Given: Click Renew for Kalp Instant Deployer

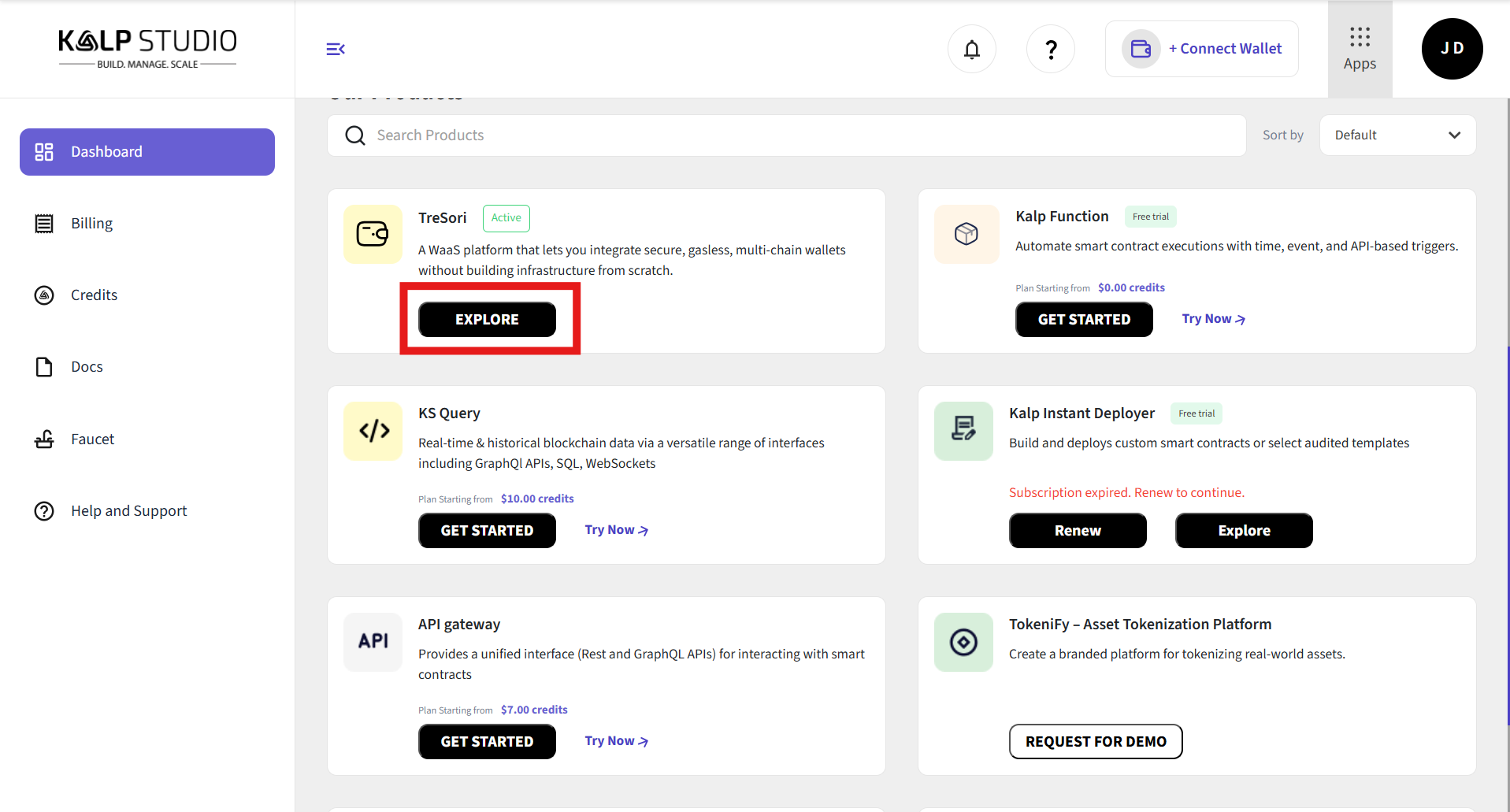Looking at the screenshot, I should coord(1077,531).
